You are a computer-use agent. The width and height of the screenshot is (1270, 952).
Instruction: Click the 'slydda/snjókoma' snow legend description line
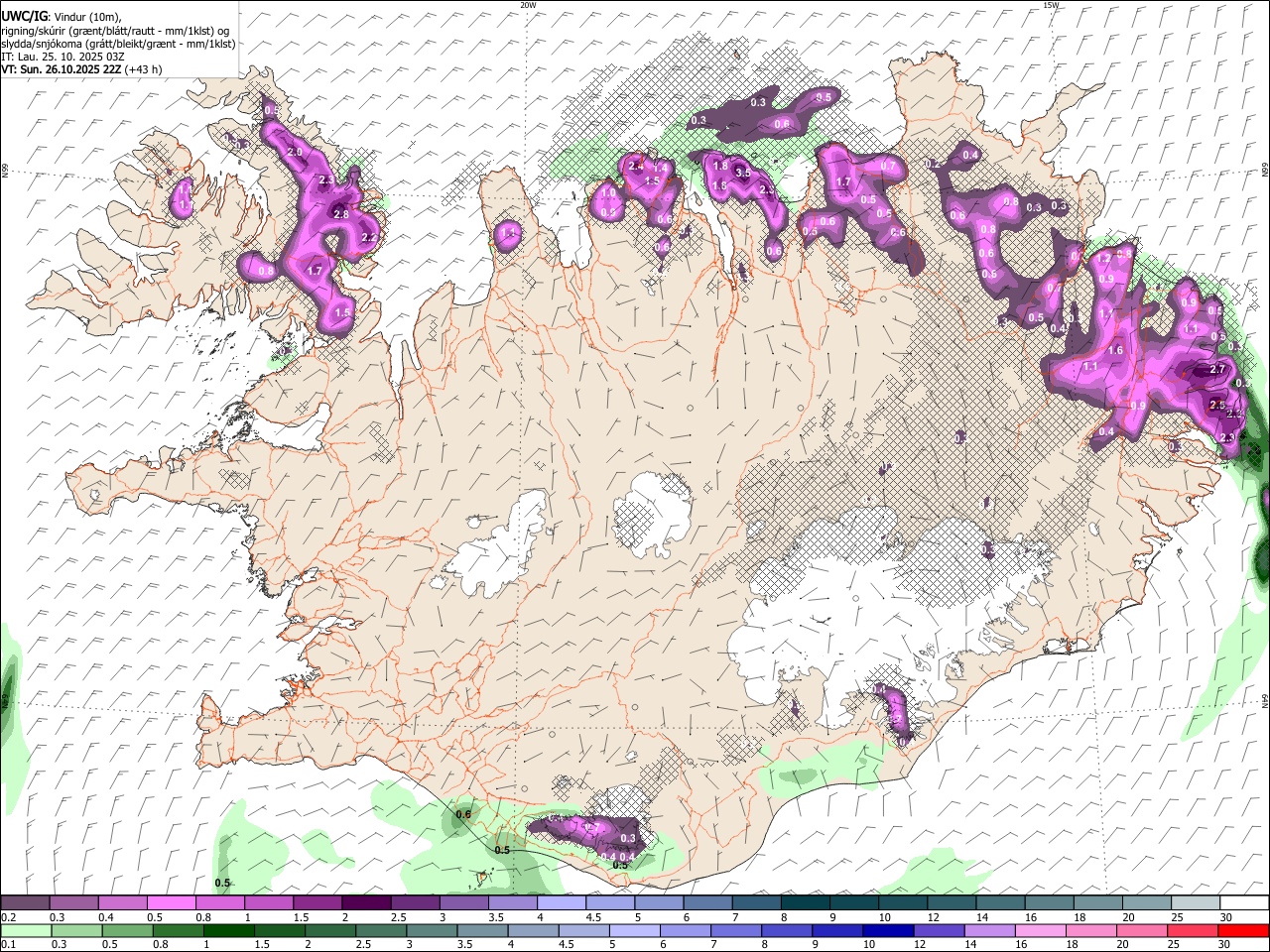pyautogui.click(x=118, y=44)
